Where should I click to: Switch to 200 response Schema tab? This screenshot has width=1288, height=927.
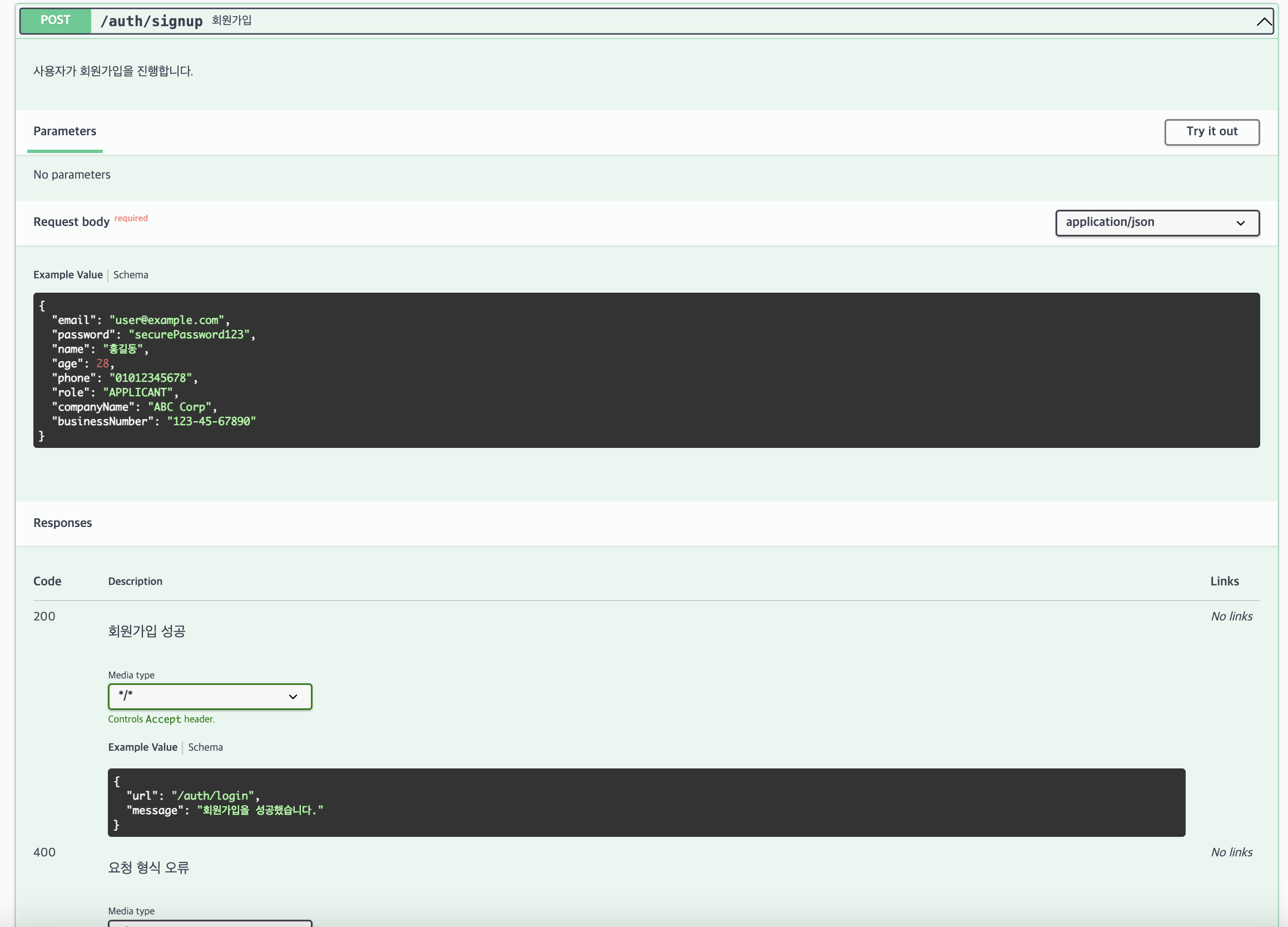(205, 747)
